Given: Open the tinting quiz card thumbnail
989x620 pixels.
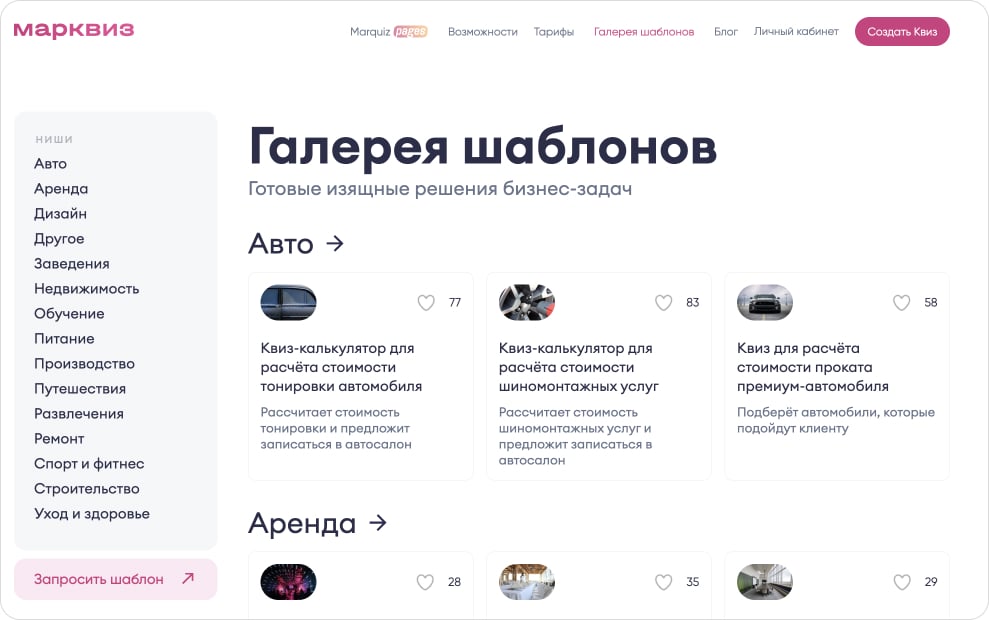Looking at the screenshot, I should [x=288, y=302].
